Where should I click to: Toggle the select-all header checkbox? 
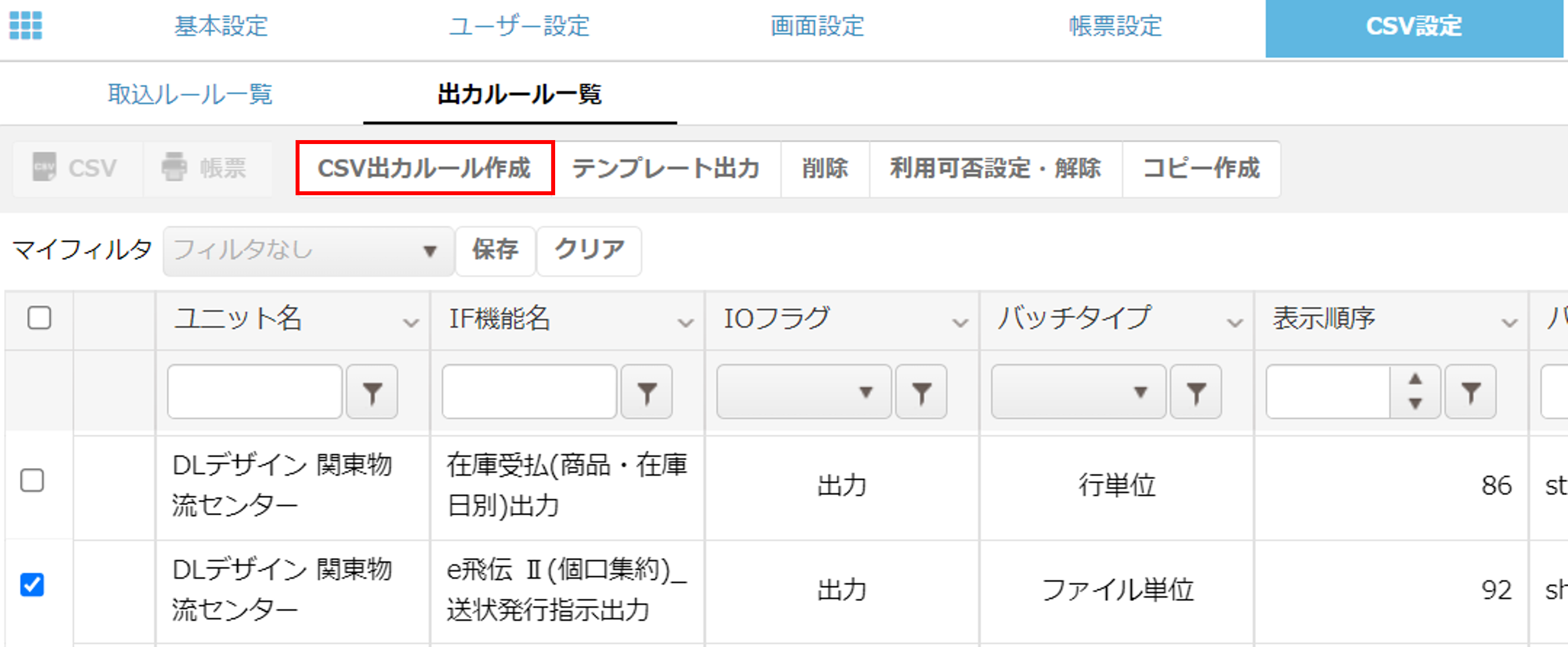39,317
